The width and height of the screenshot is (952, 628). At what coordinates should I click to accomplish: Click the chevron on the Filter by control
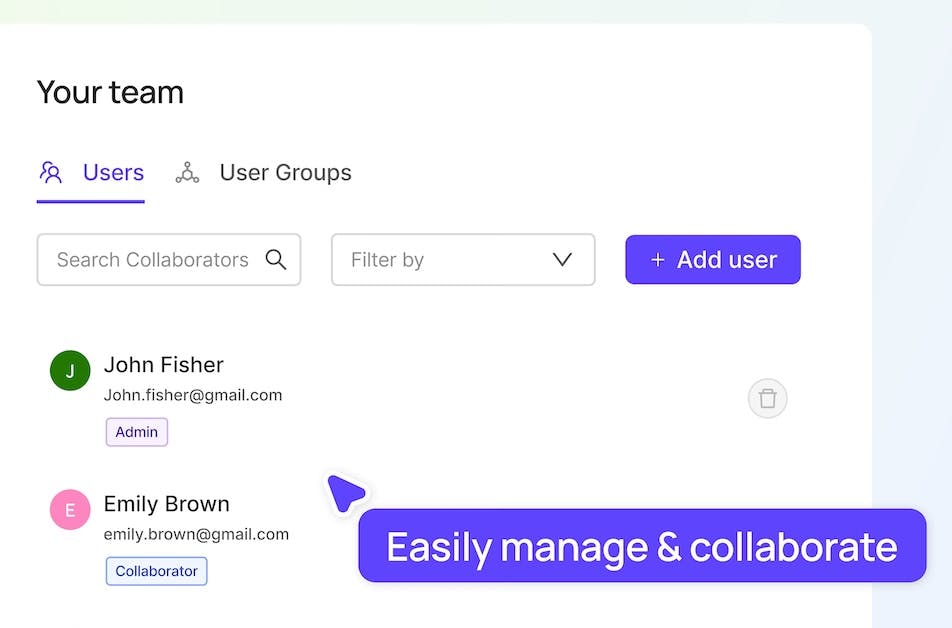(562, 259)
